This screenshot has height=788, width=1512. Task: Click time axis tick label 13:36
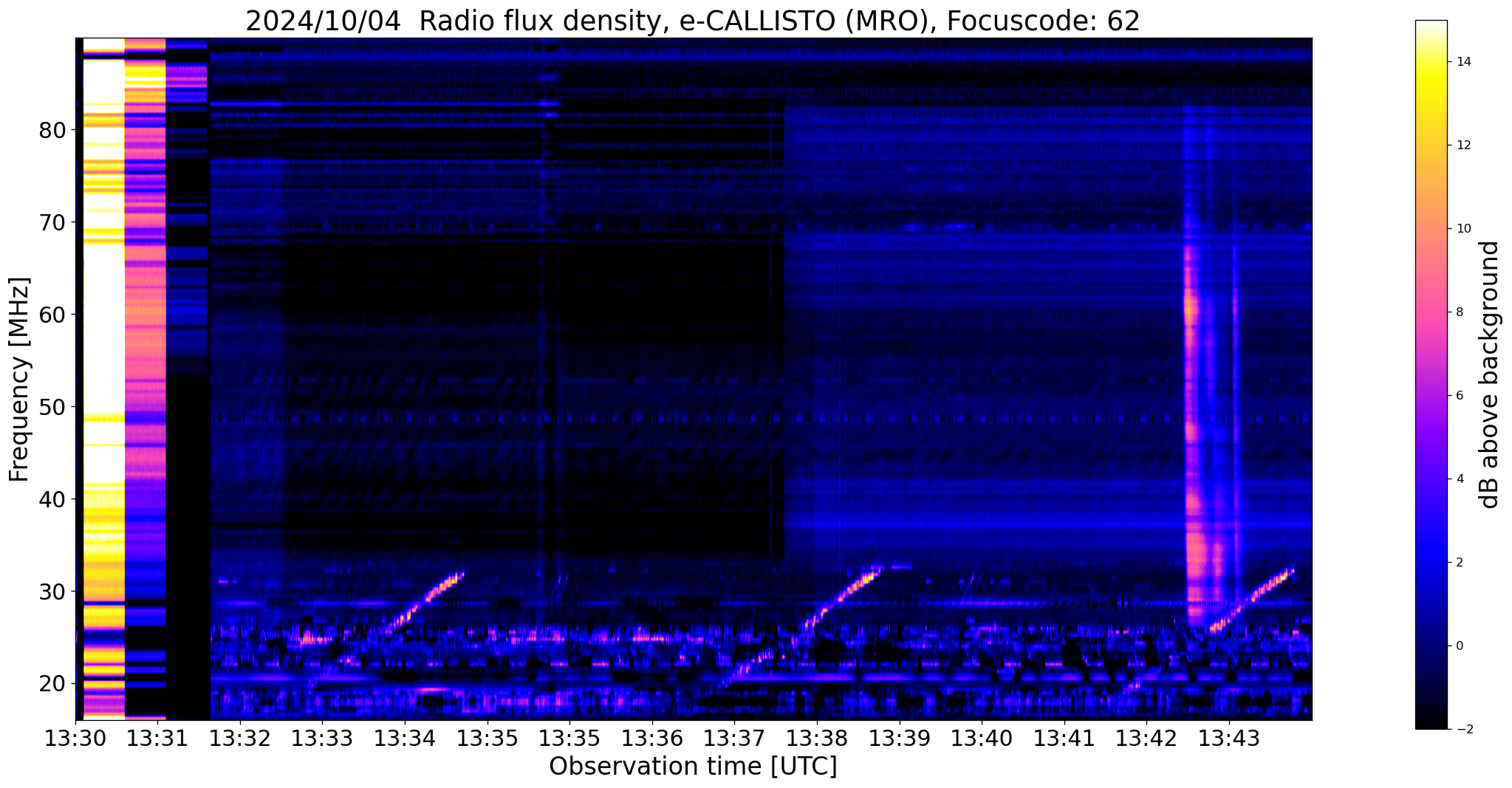(652, 738)
